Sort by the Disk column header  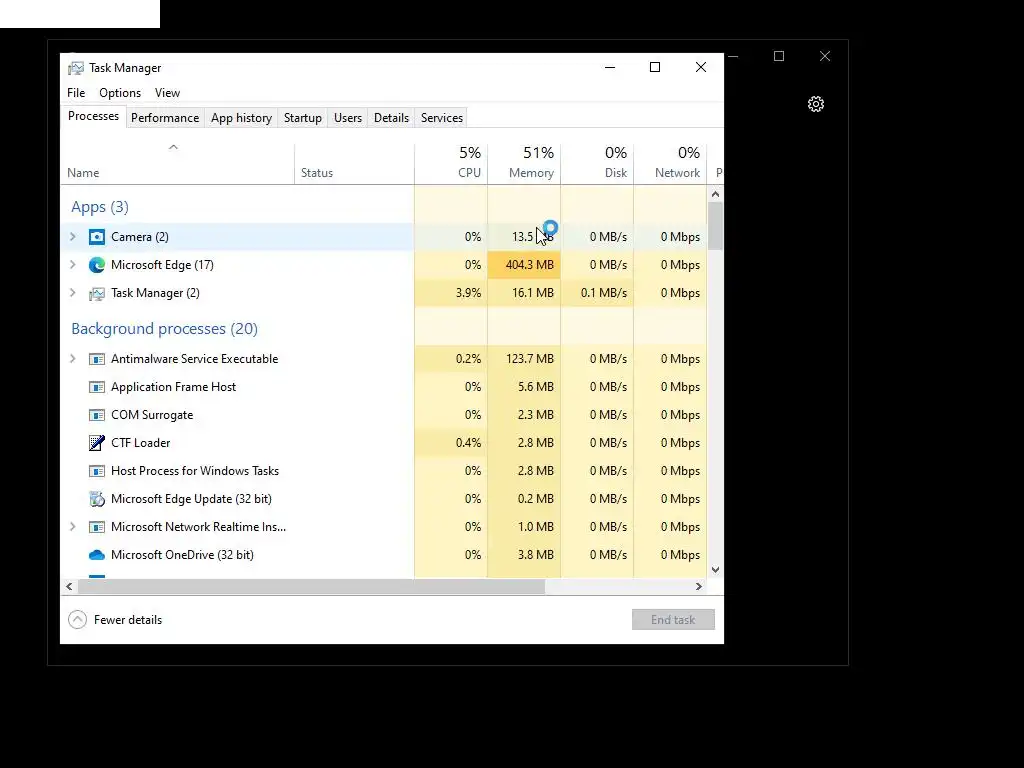tap(598, 163)
